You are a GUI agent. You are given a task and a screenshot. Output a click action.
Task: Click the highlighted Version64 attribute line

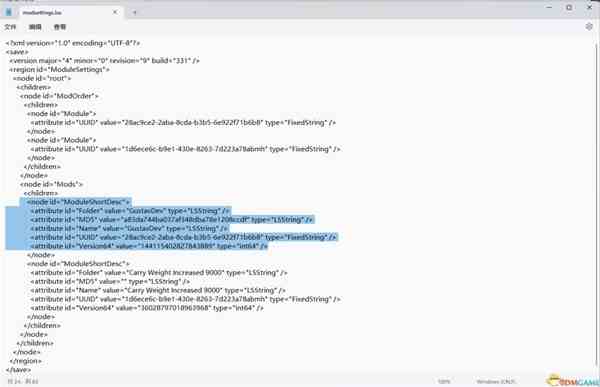[x=149, y=246]
